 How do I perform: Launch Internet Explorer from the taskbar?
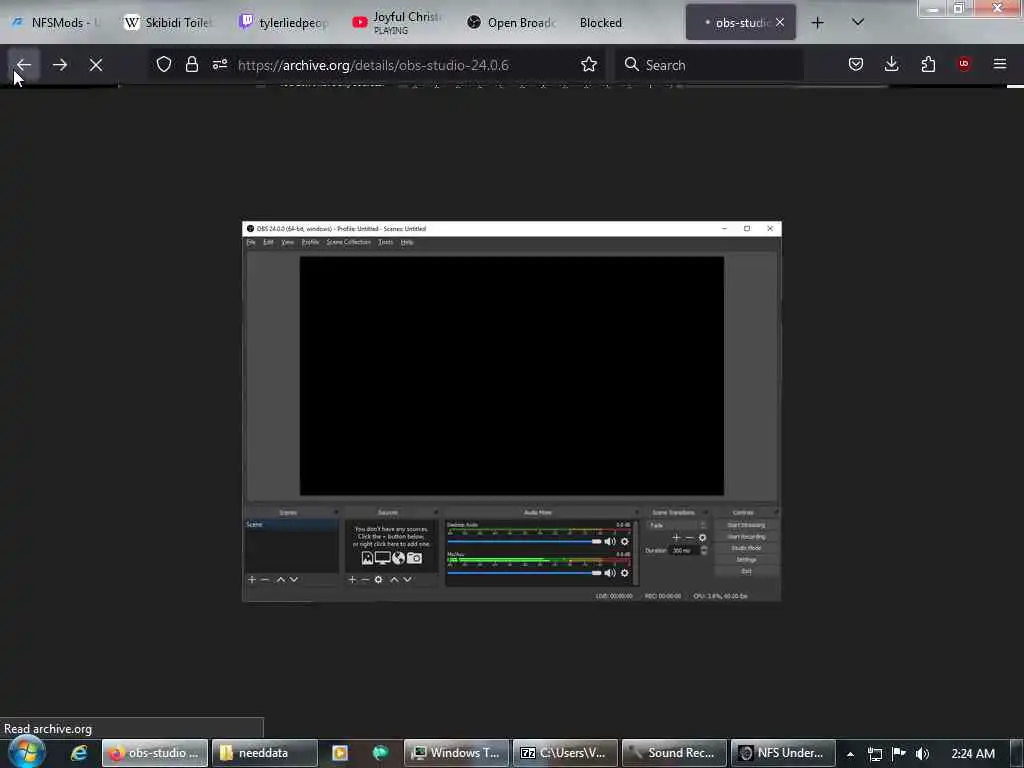point(79,753)
